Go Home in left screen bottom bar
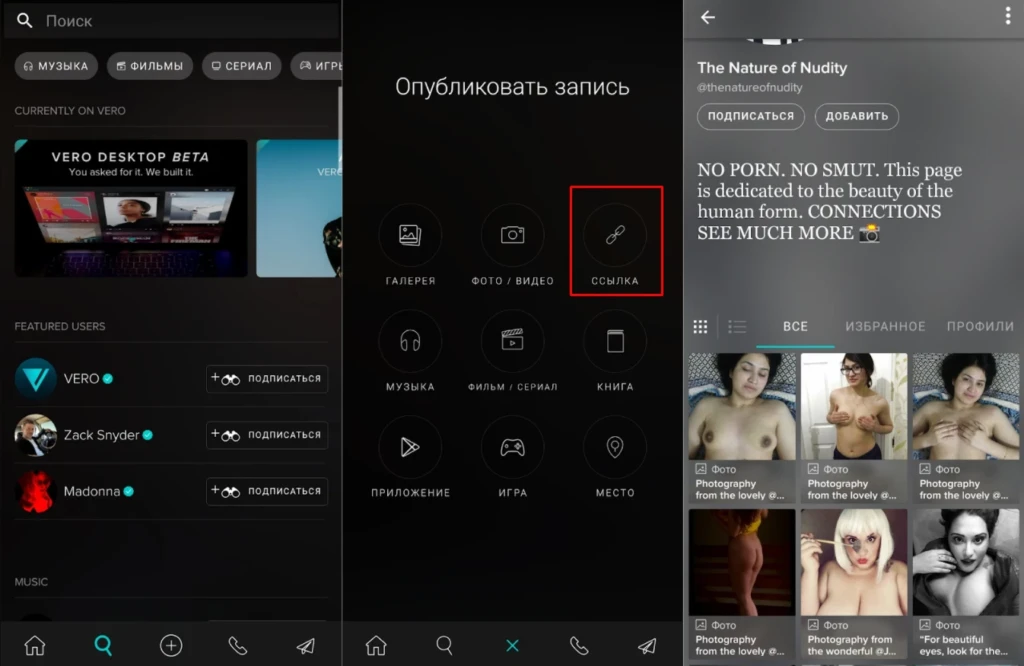This screenshot has height=666, width=1024. [x=35, y=646]
